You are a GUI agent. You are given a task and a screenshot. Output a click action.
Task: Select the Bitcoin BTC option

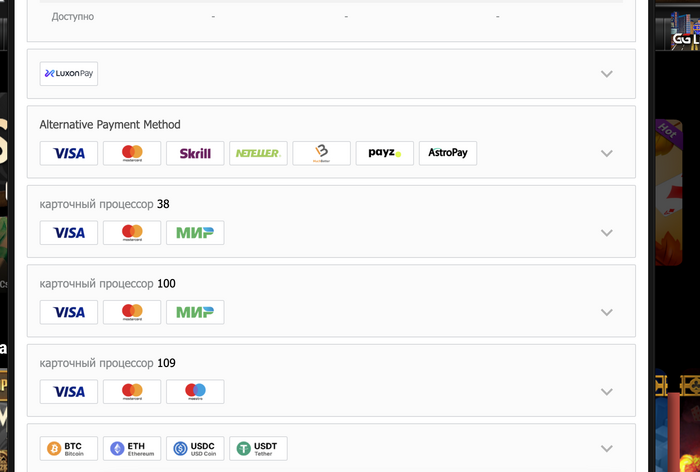click(69, 449)
